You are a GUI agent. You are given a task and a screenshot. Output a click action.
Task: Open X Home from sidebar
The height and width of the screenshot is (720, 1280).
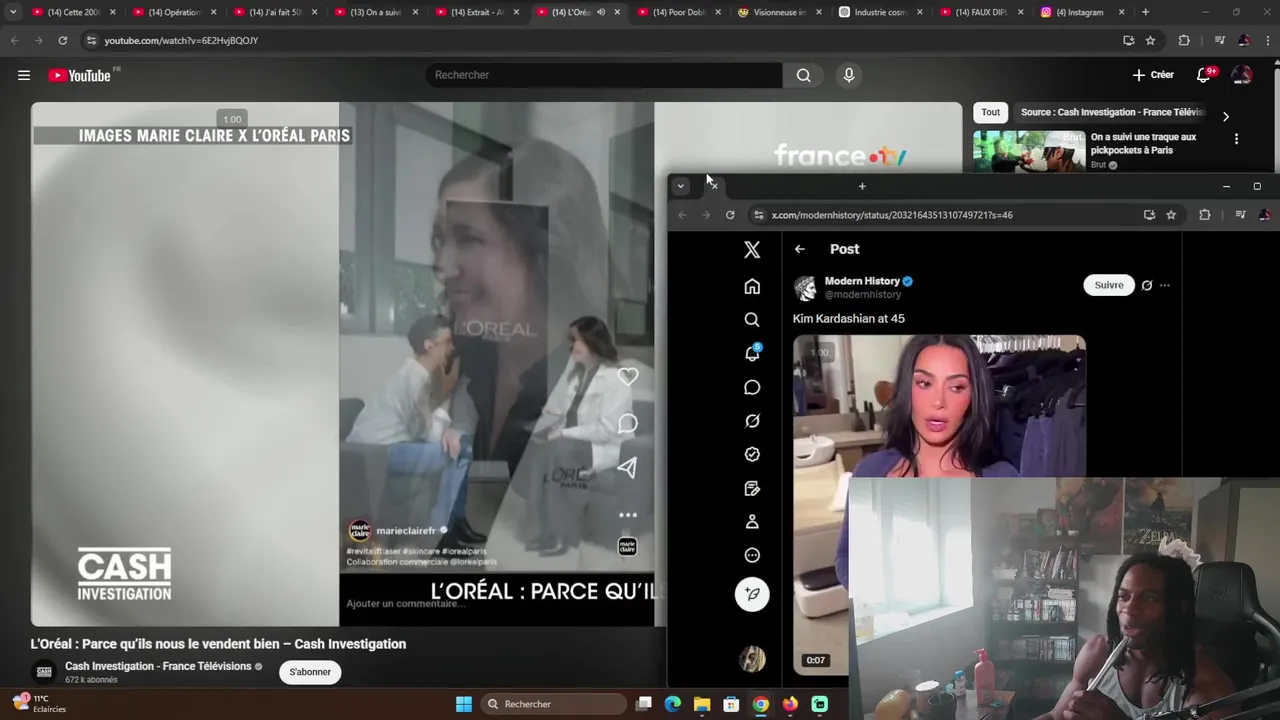752,287
